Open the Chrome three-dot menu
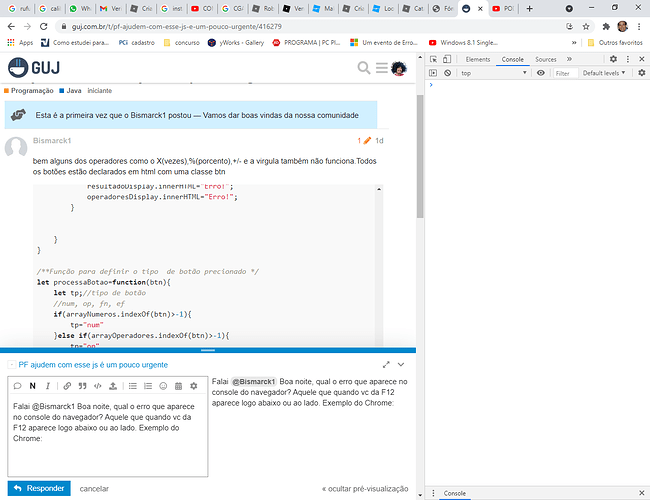The width and height of the screenshot is (650, 500). coord(639,27)
